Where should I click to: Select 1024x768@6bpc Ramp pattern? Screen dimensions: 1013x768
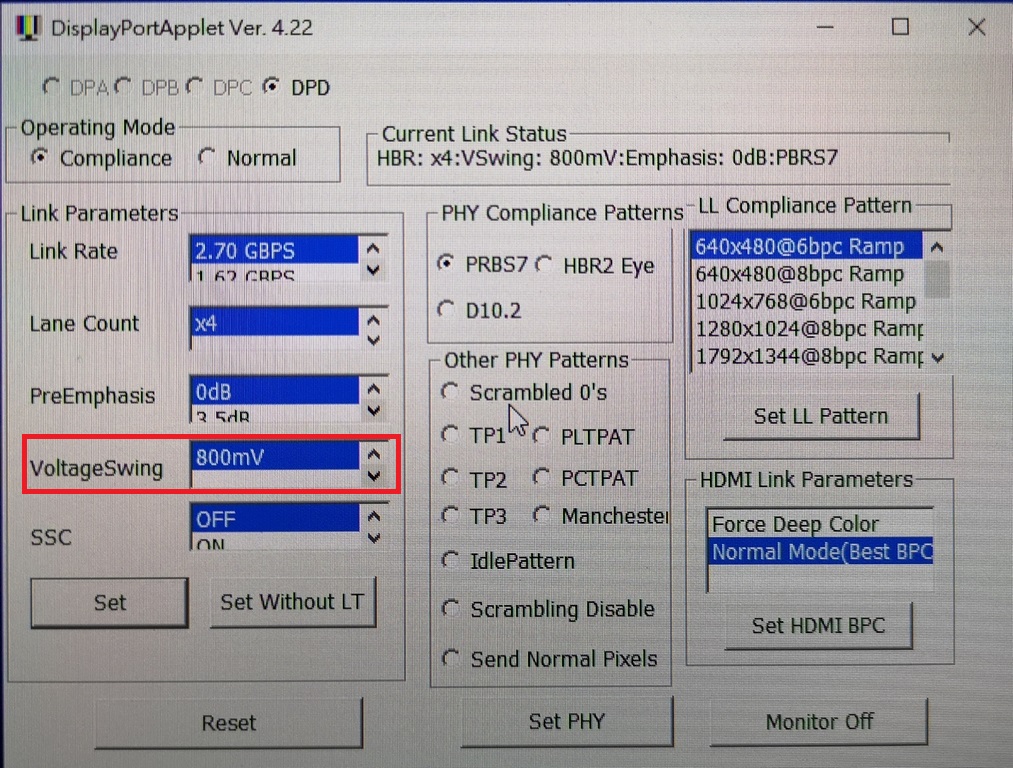[x=807, y=301]
